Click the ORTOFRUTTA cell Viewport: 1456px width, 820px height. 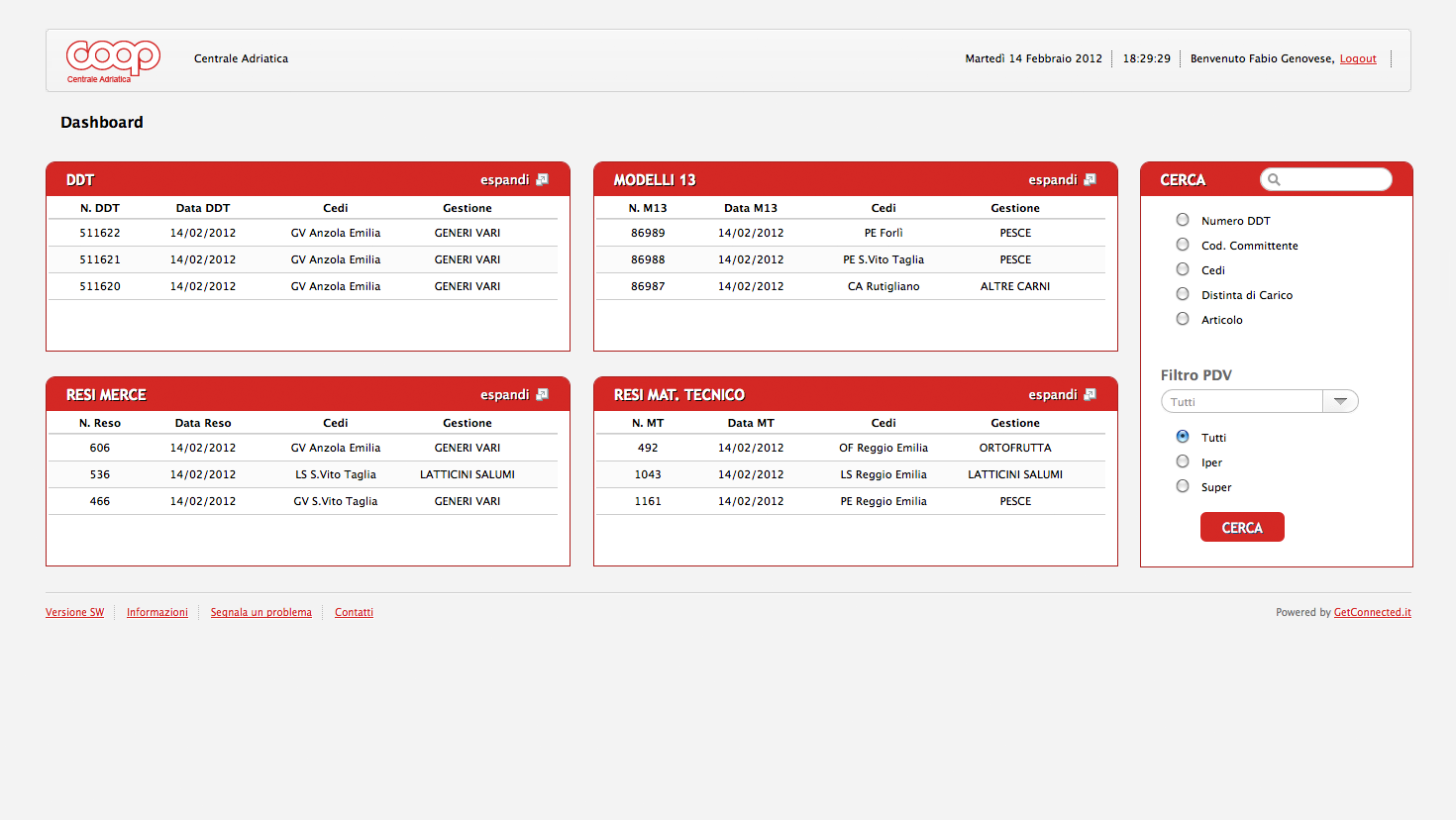1015,448
